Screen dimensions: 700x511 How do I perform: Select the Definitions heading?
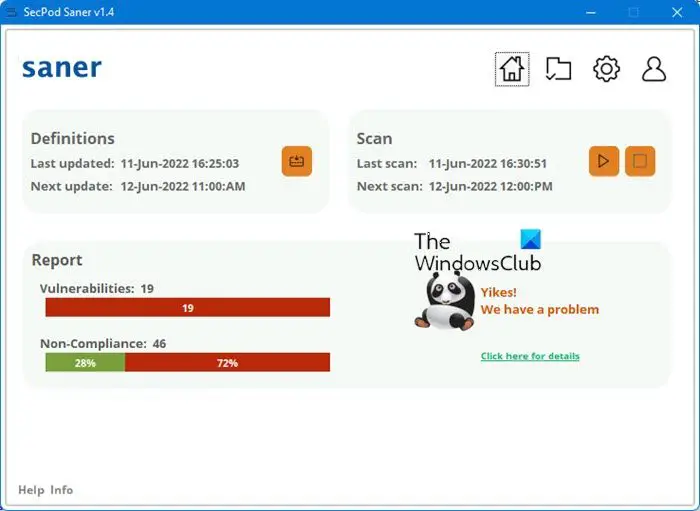click(x=72, y=139)
